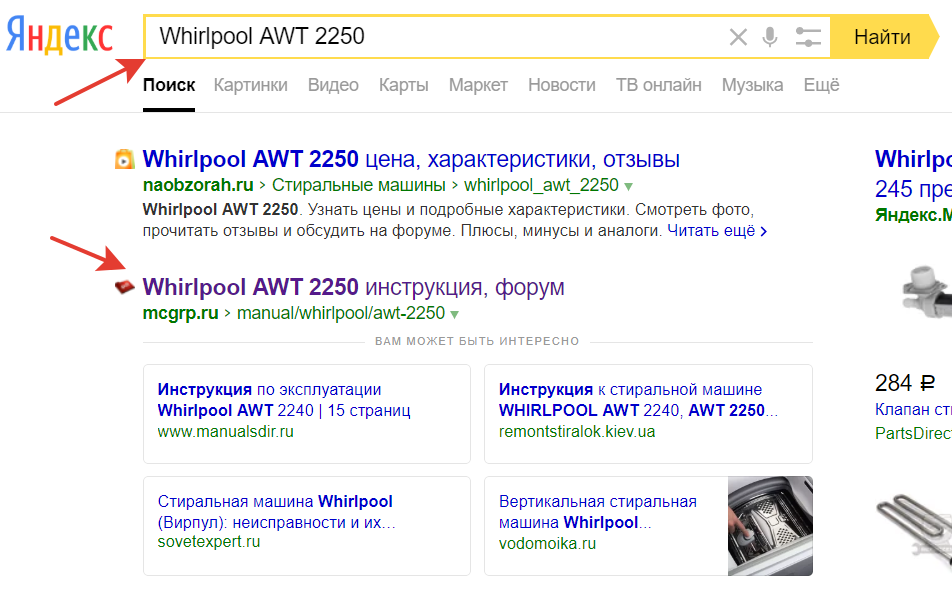Switch to the Видео tab
This screenshot has width=952, height=593.
pyautogui.click(x=333, y=85)
